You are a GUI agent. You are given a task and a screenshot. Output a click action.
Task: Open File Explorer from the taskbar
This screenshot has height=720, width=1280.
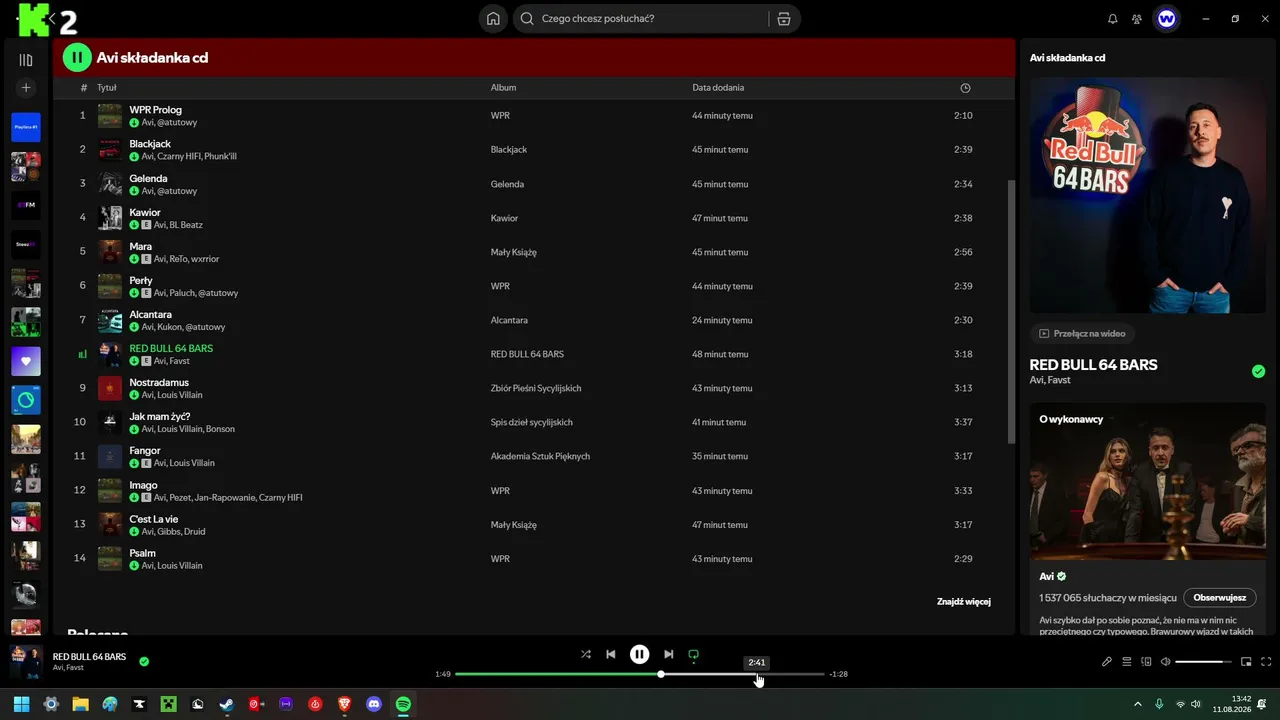pyautogui.click(x=80, y=704)
